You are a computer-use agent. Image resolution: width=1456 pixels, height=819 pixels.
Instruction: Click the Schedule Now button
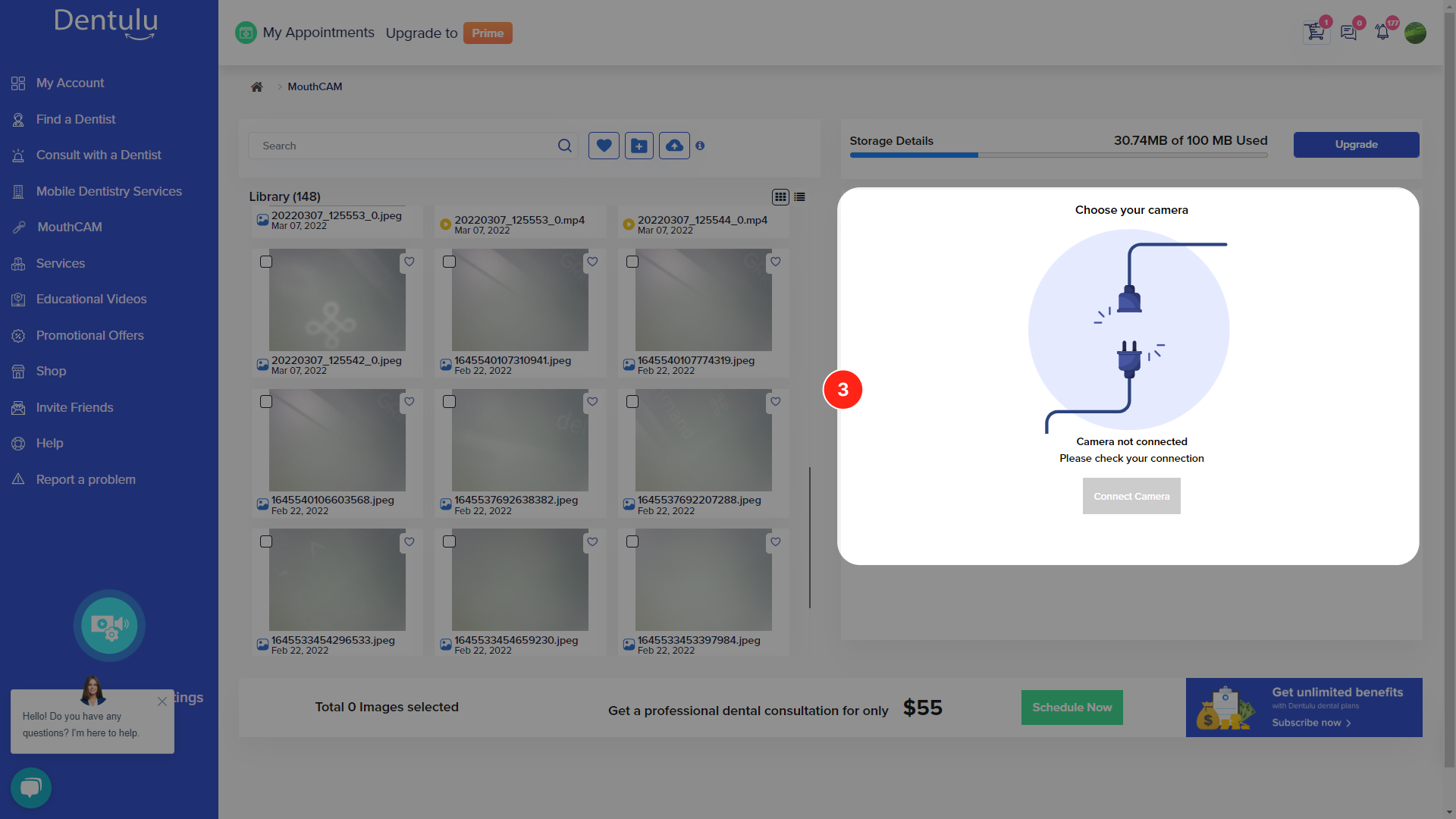click(x=1072, y=707)
